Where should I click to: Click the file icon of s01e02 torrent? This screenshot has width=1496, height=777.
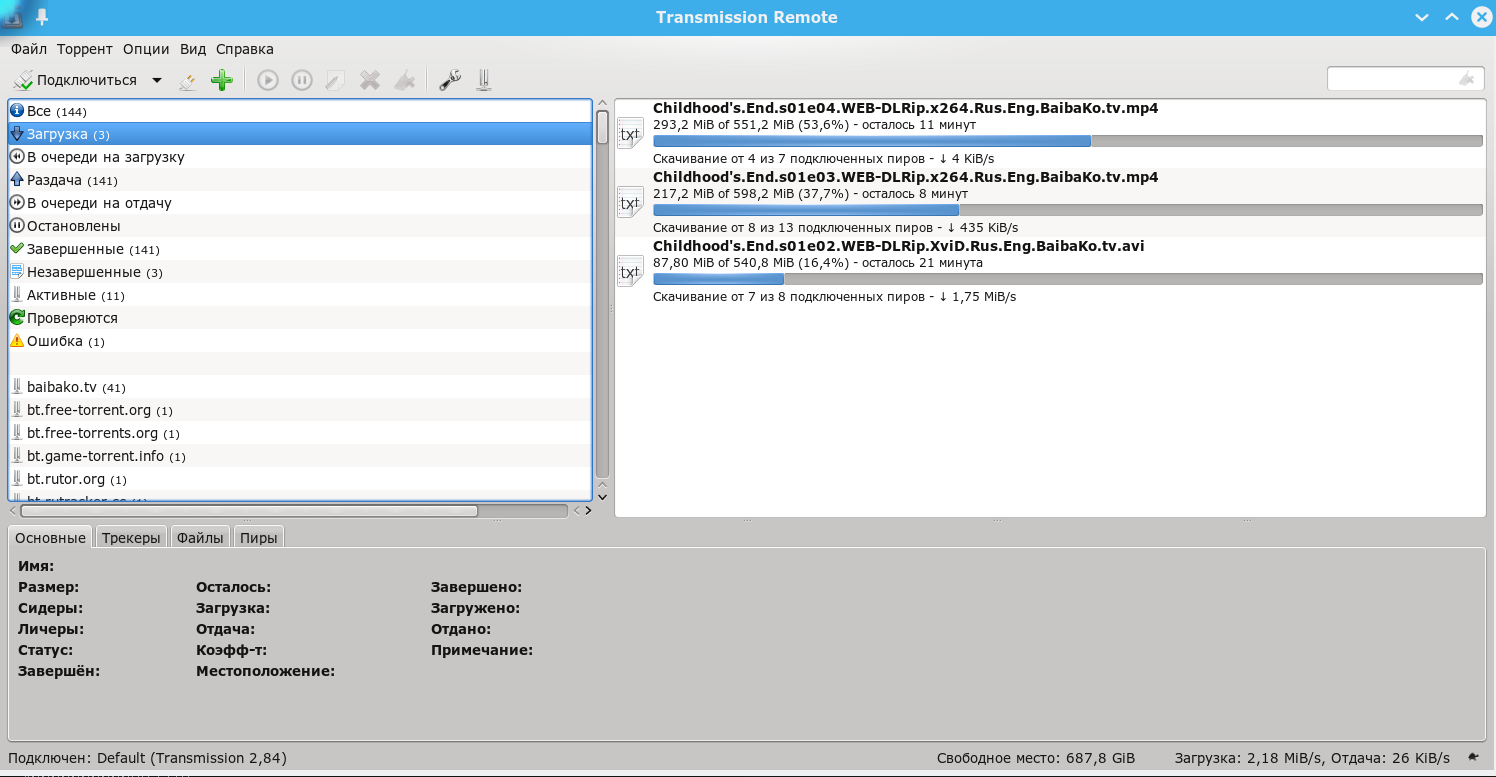tap(630, 271)
